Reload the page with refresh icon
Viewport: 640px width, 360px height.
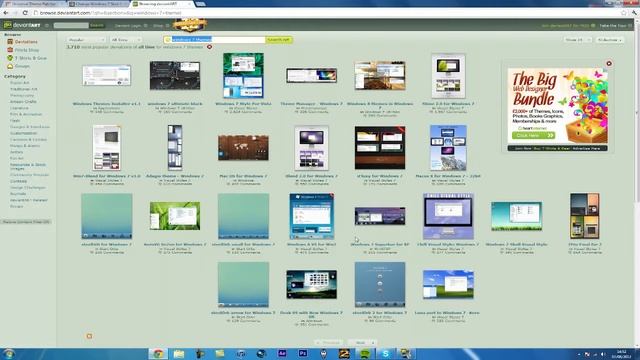click(25, 13)
